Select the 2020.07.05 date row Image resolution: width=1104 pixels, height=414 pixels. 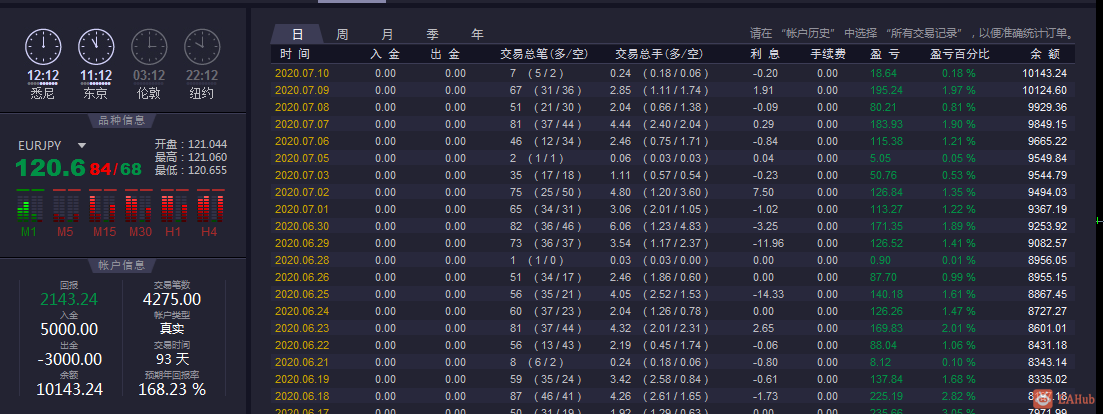pos(672,158)
